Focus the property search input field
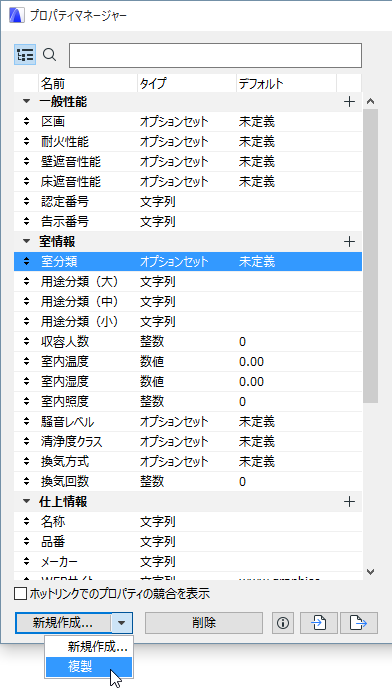 click(x=215, y=55)
